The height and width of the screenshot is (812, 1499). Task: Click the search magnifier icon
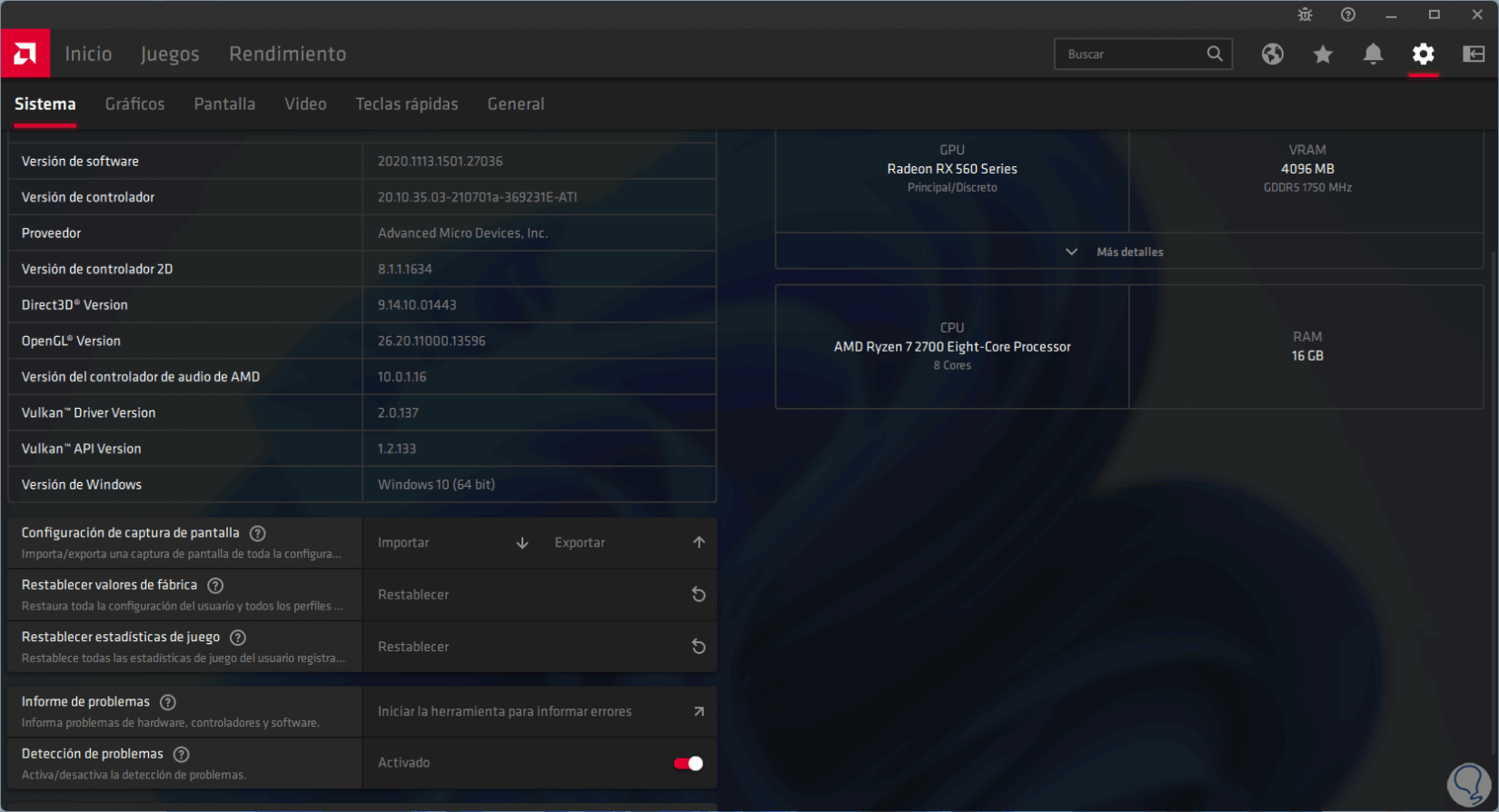[x=1215, y=54]
